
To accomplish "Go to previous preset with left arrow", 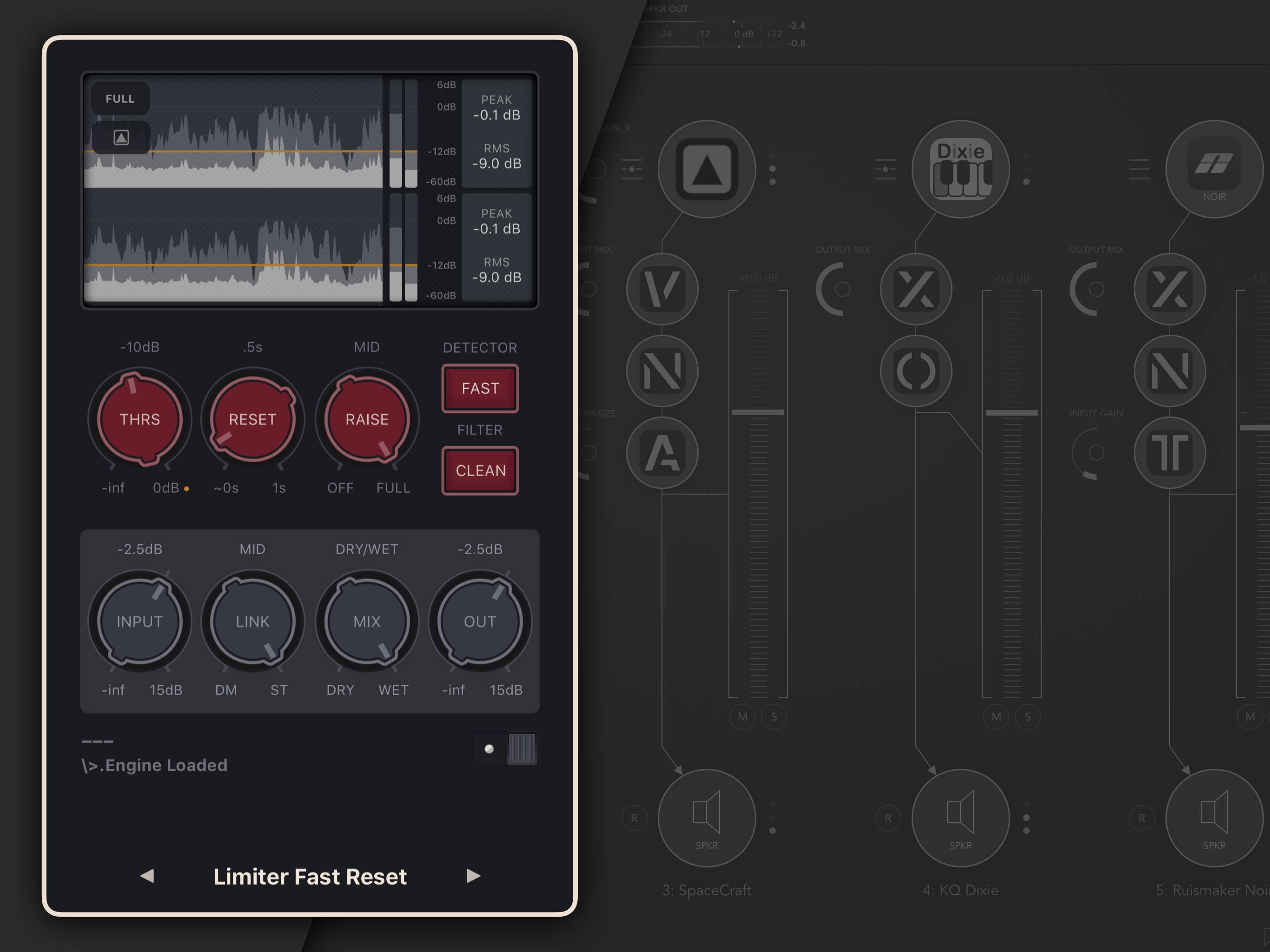I will 147,876.
